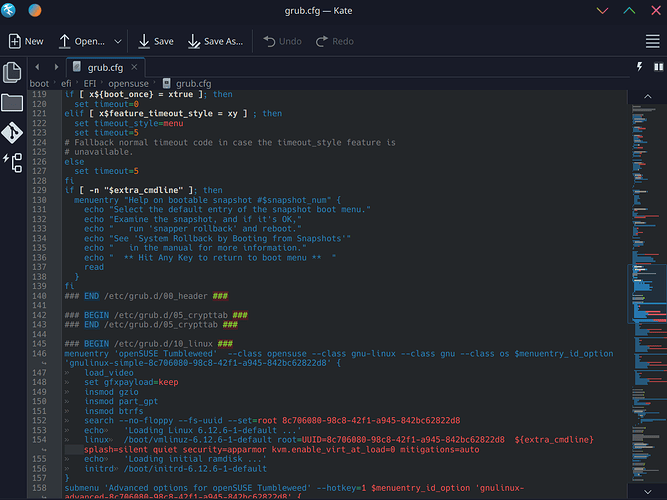The width and height of the screenshot is (667, 500).
Task: Click the 'read' command on line 137
Action: pos(94,267)
